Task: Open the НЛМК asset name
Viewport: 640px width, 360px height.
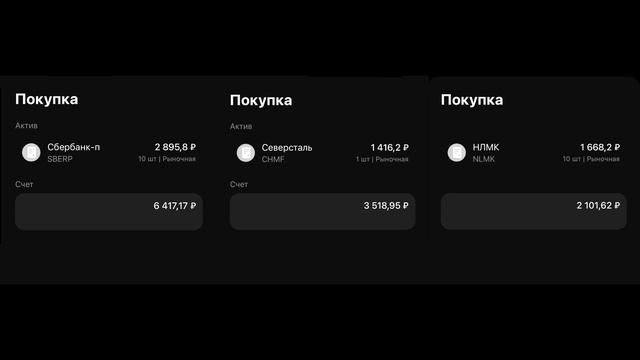Action: click(x=486, y=147)
